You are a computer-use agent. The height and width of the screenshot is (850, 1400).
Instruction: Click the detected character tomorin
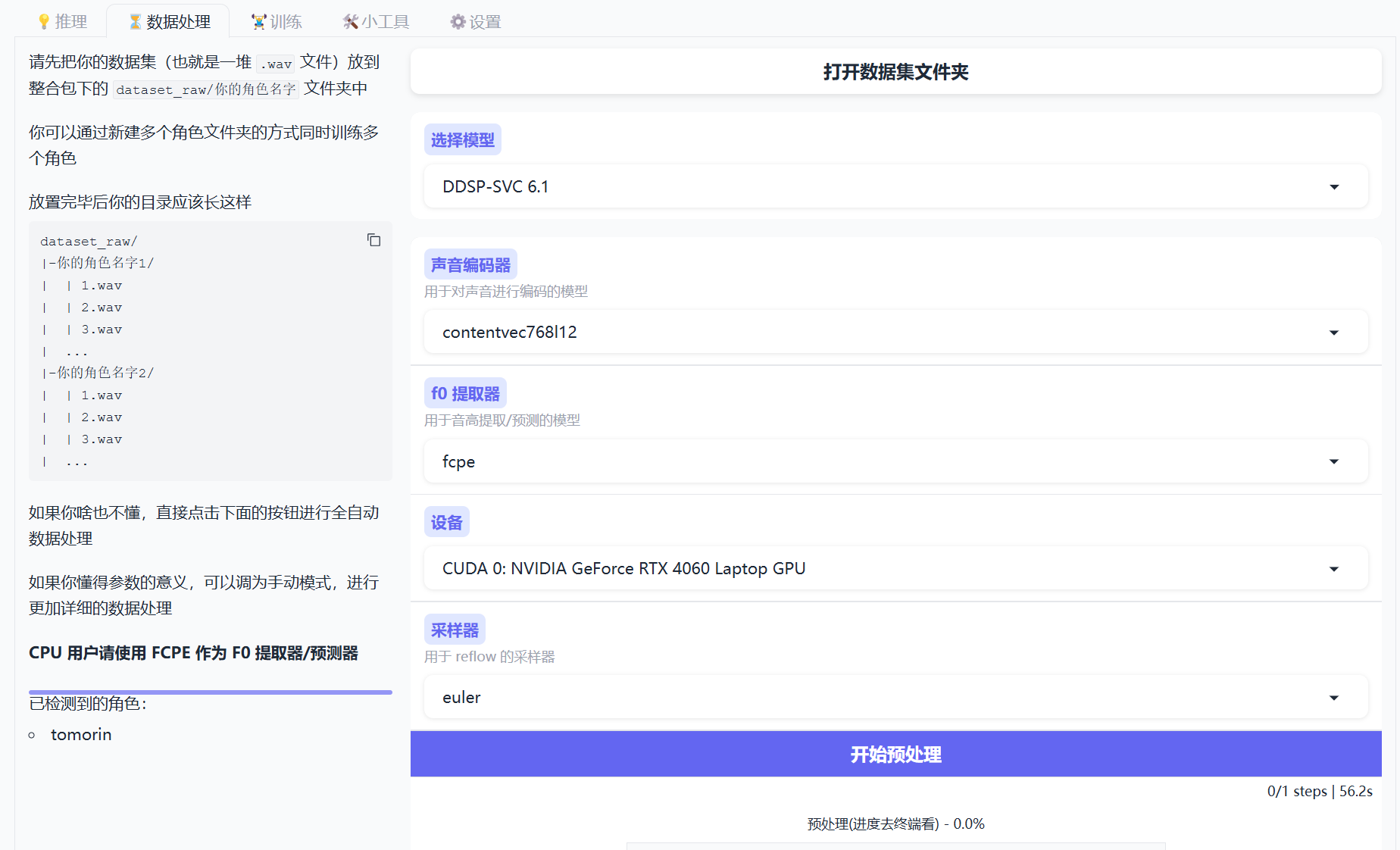[x=81, y=735]
